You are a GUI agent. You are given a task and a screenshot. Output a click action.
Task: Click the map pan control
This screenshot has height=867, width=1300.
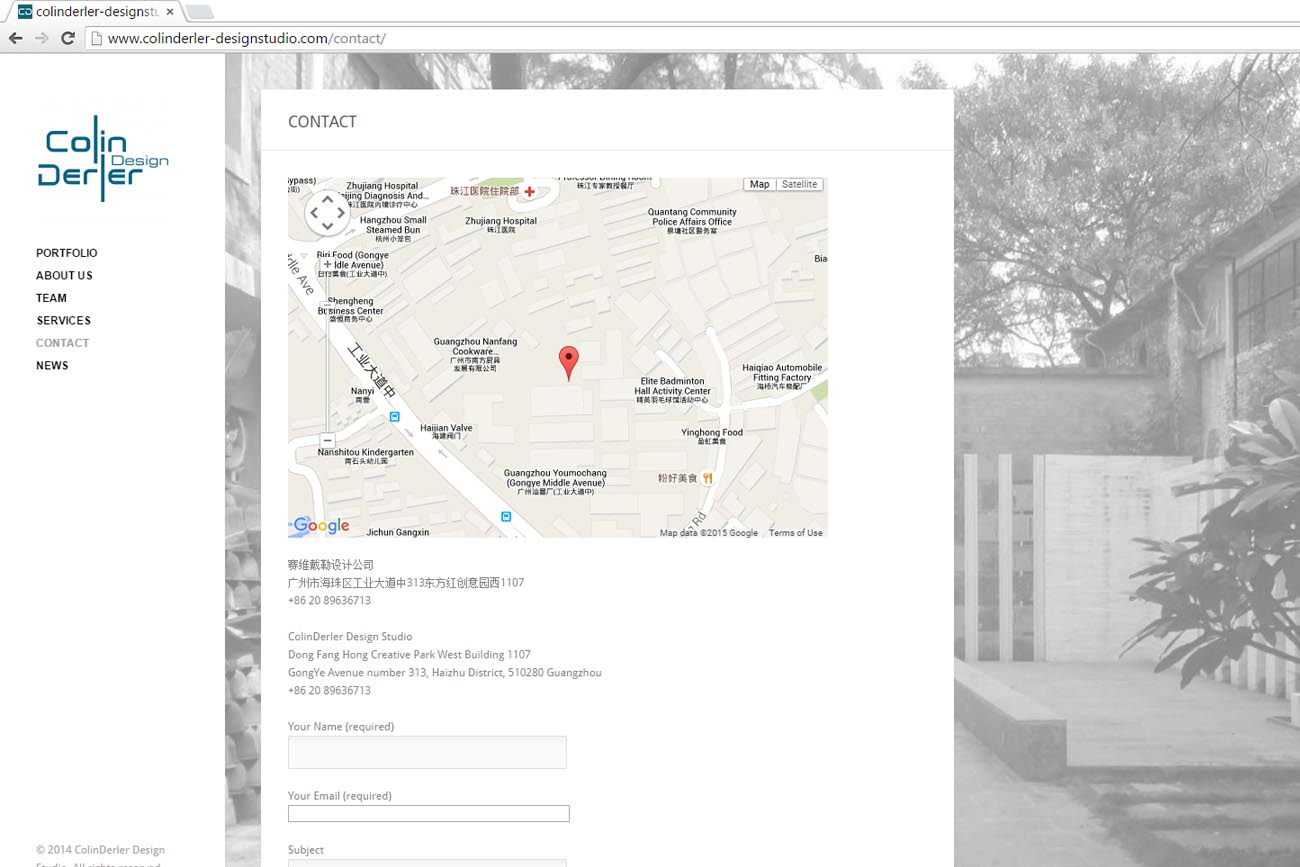point(327,213)
